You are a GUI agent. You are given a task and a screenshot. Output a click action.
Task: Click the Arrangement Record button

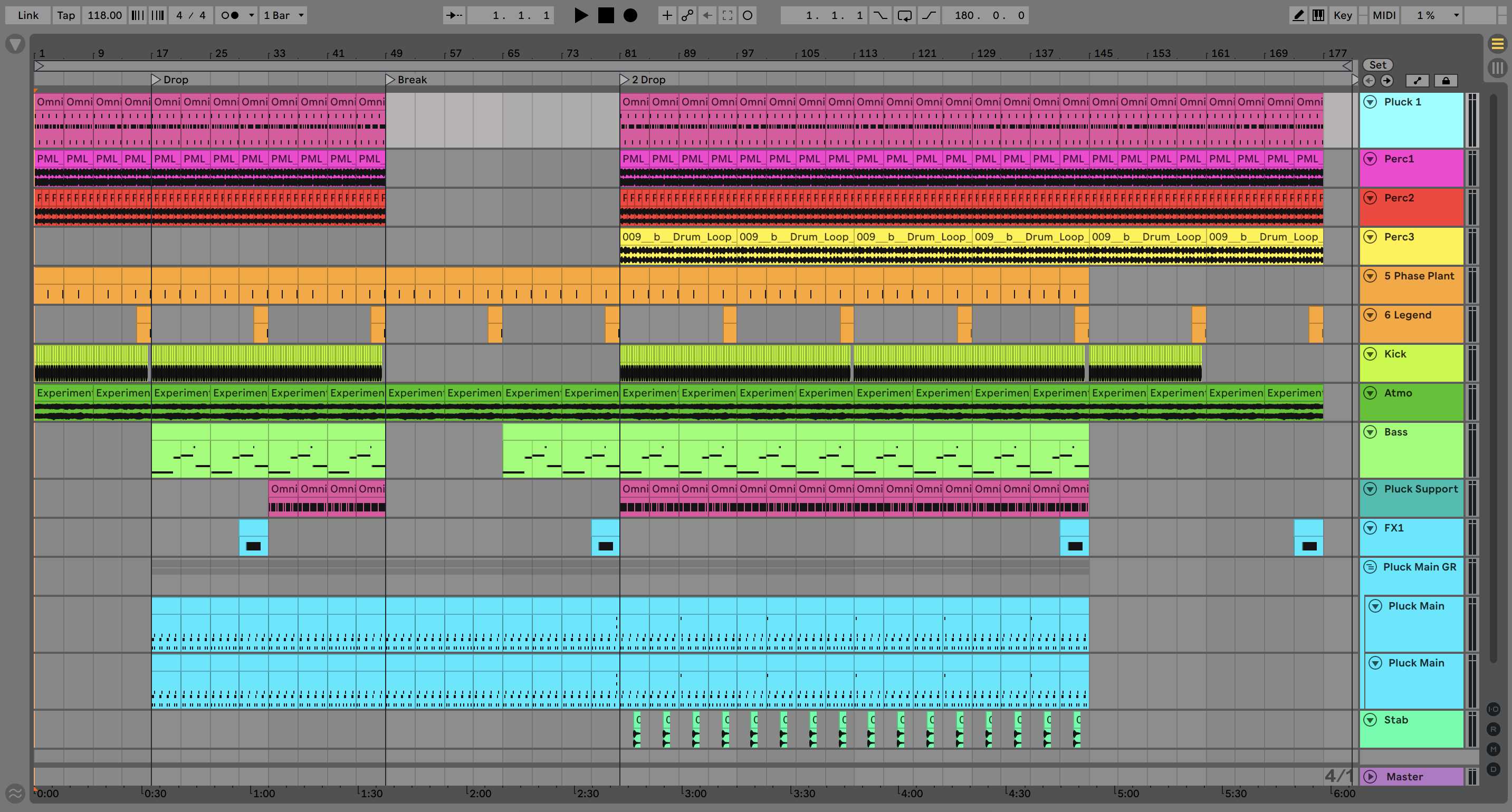(630, 16)
